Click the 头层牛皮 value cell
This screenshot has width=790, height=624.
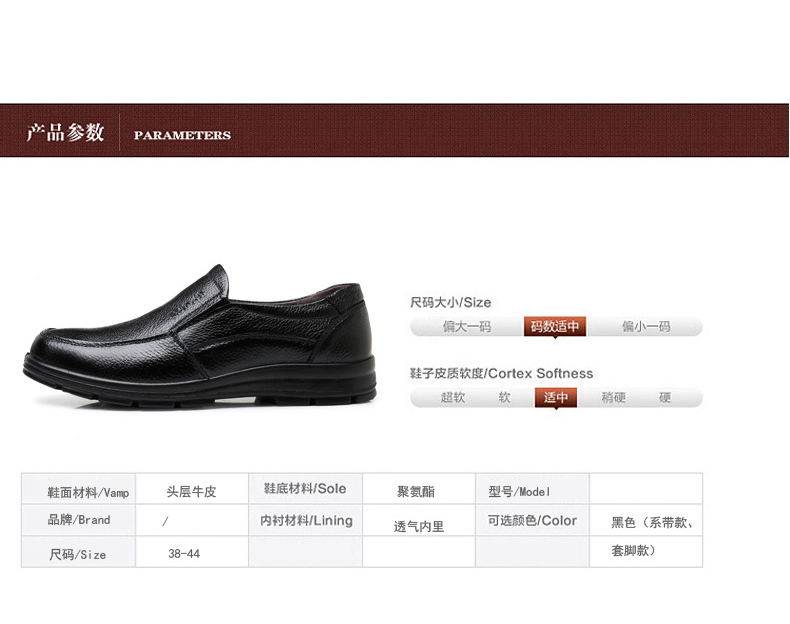192,489
